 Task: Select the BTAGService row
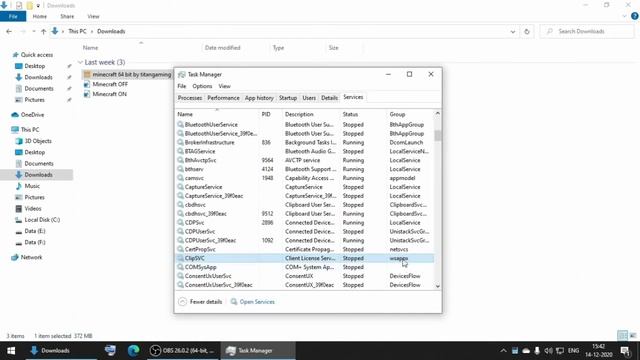point(304,151)
